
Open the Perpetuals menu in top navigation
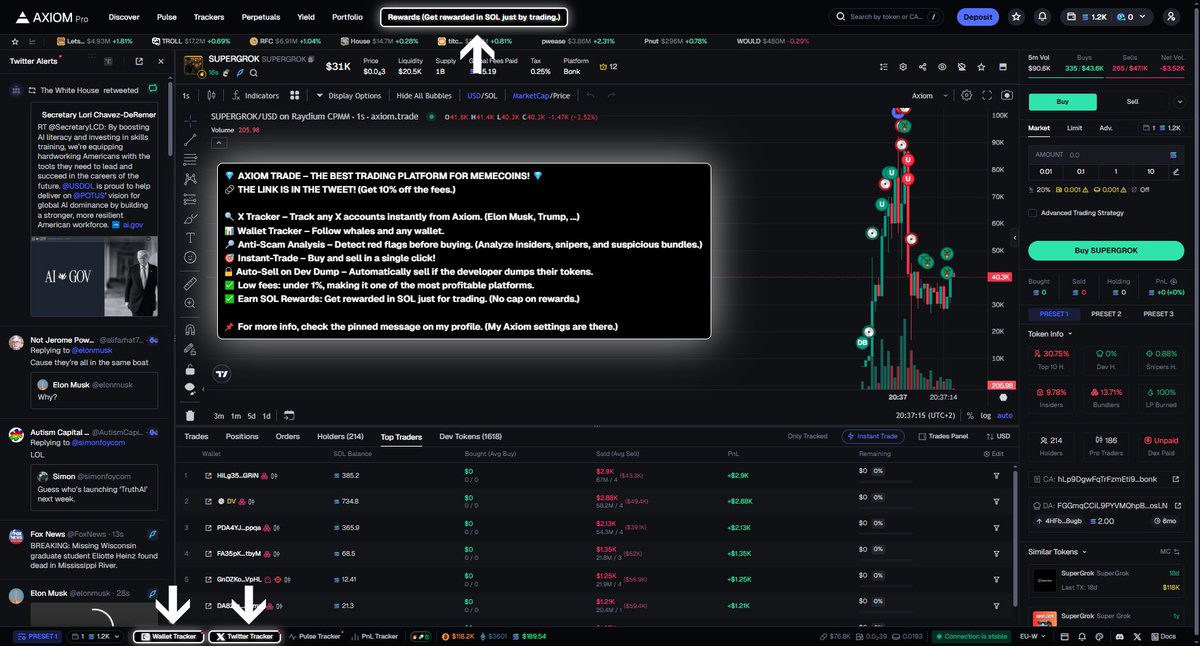pos(260,17)
